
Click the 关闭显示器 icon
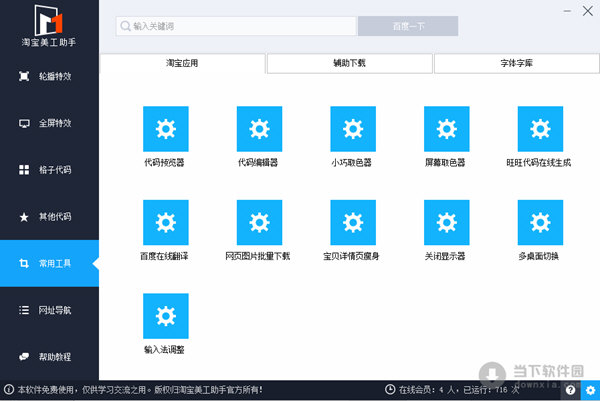click(446, 222)
